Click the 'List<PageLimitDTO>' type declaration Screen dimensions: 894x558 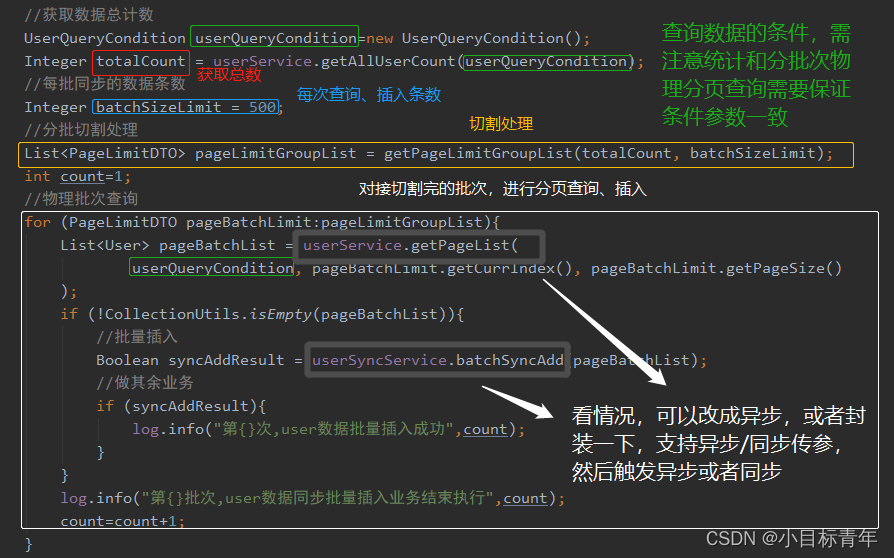[x=105, y=153]
